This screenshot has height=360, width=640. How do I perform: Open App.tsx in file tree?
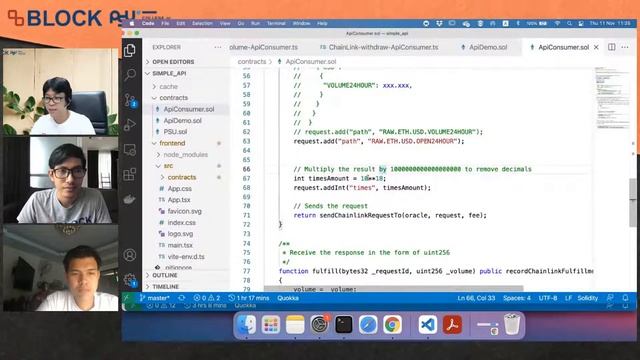(179, 200)
